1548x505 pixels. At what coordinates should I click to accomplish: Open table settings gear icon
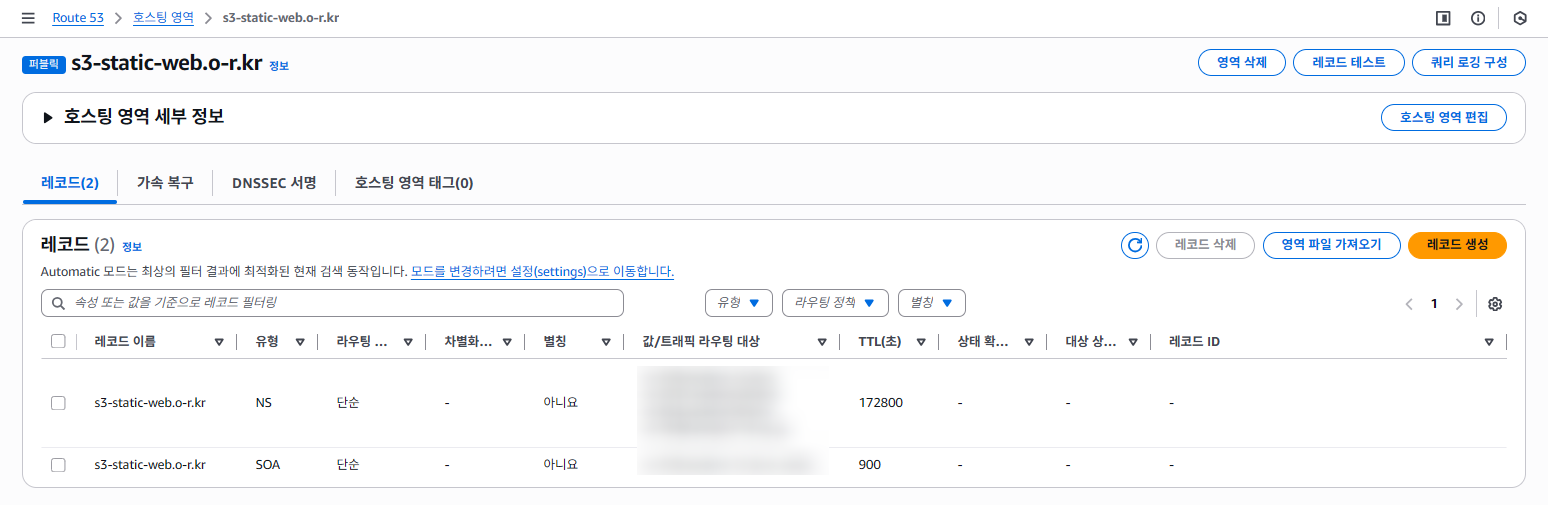(x=1495, y=304)
